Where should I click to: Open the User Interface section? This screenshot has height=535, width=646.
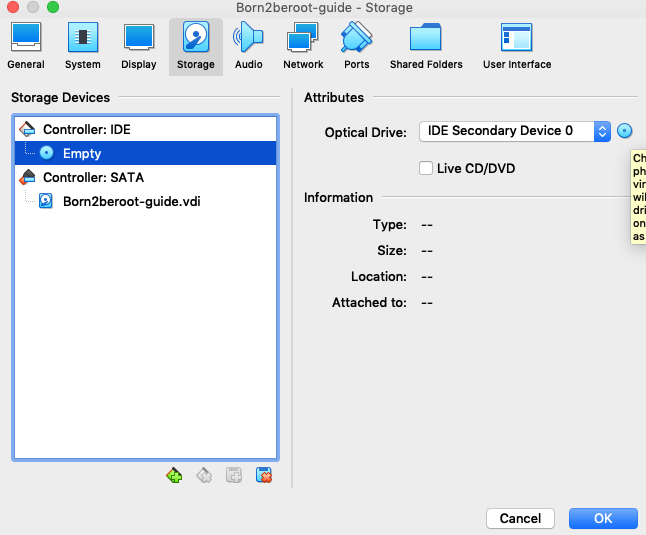pos(517,47)
